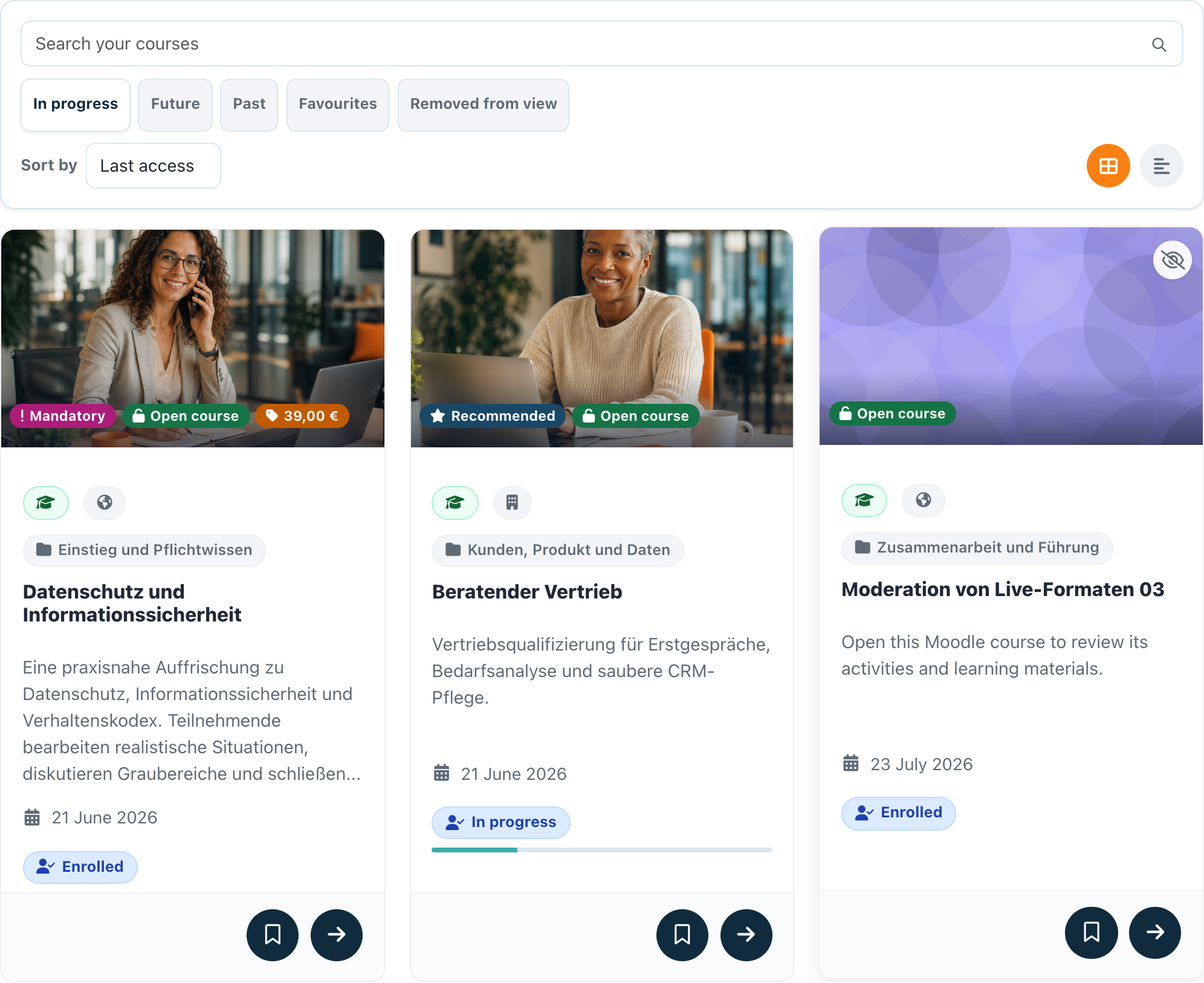Open Beratender Vertrieb with arrow button
This screenshot has height=983, width=1204.
pyautogui.click(x=746, y=935)
